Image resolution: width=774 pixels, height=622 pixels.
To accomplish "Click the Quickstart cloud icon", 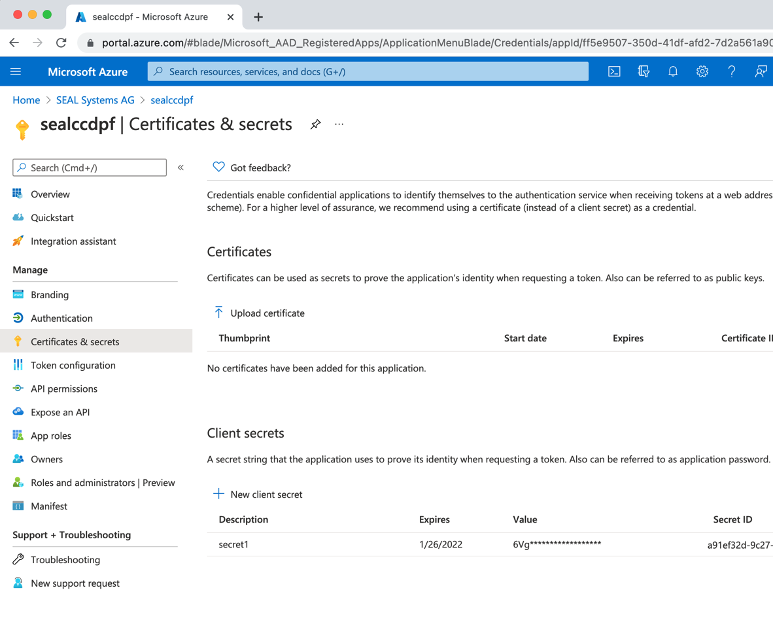I will pyautogui.click(x=18, y=217).
